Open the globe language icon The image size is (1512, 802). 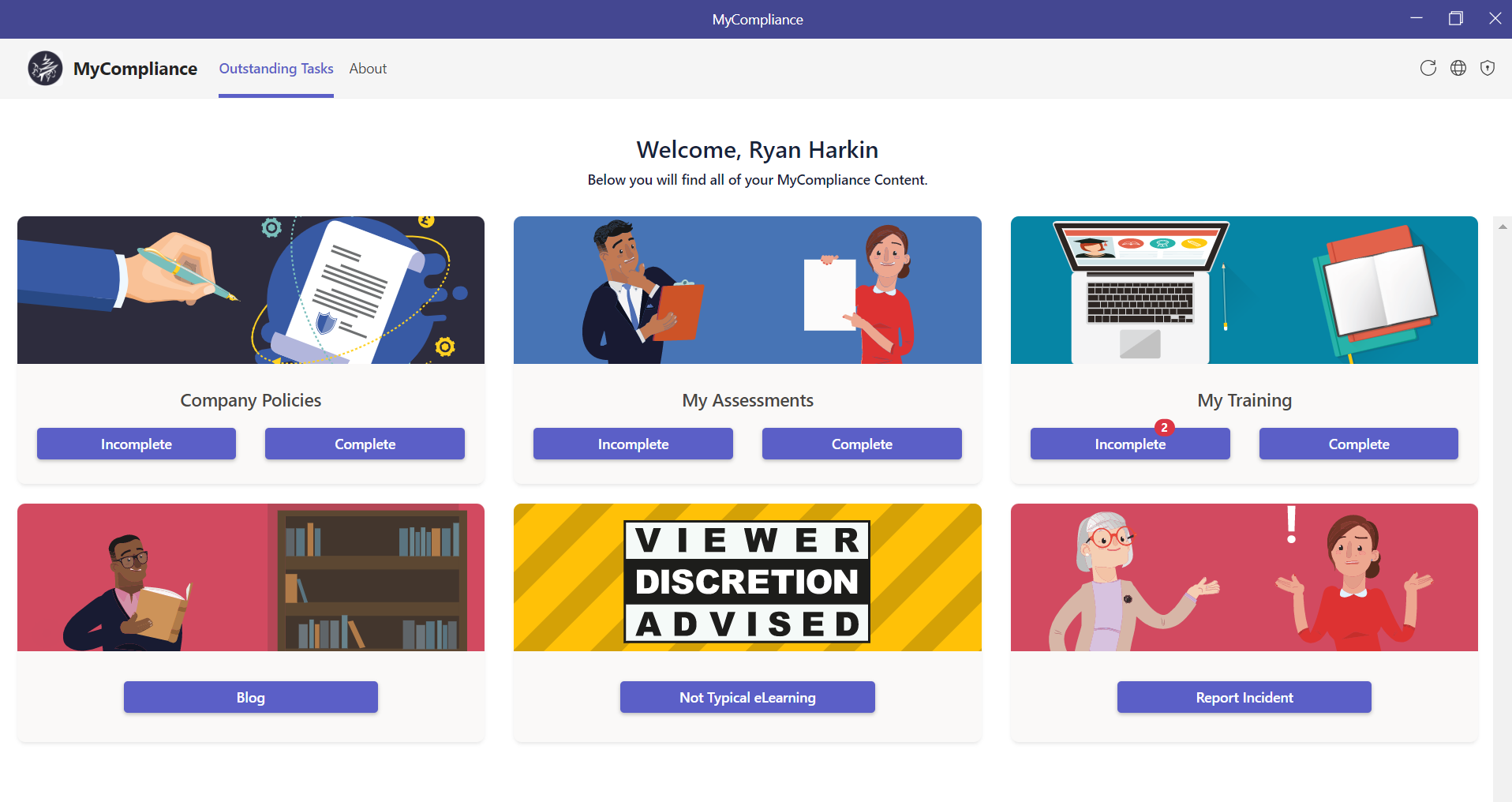point(1458,68)
